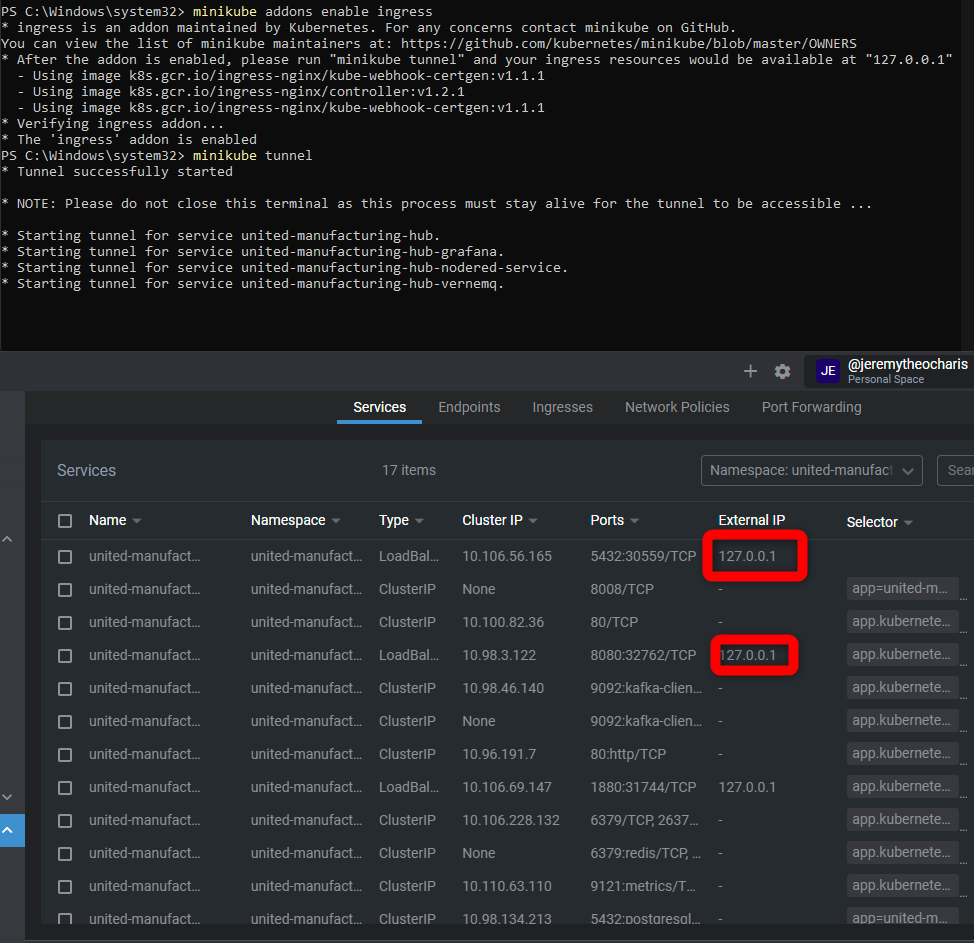Click the JE profile avatar
Image resolution: width=974 pixels, height=943 pixels.
(828, 371)
